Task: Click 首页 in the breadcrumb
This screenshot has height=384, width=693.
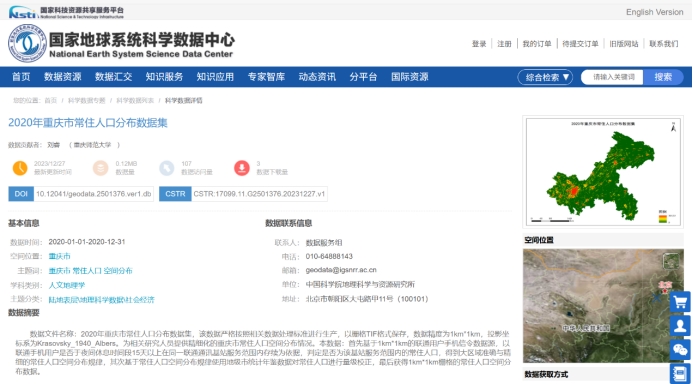Action: 50,101
